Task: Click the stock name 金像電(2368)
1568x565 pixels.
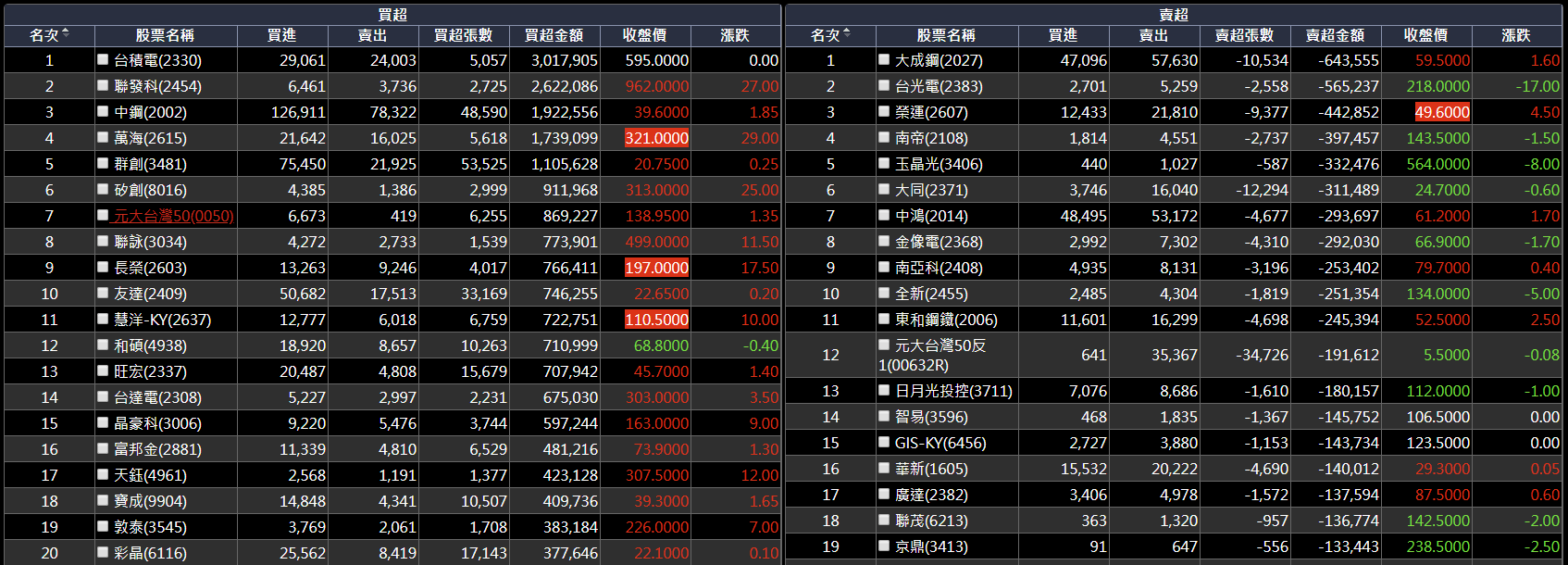Action: coord(939,242)
